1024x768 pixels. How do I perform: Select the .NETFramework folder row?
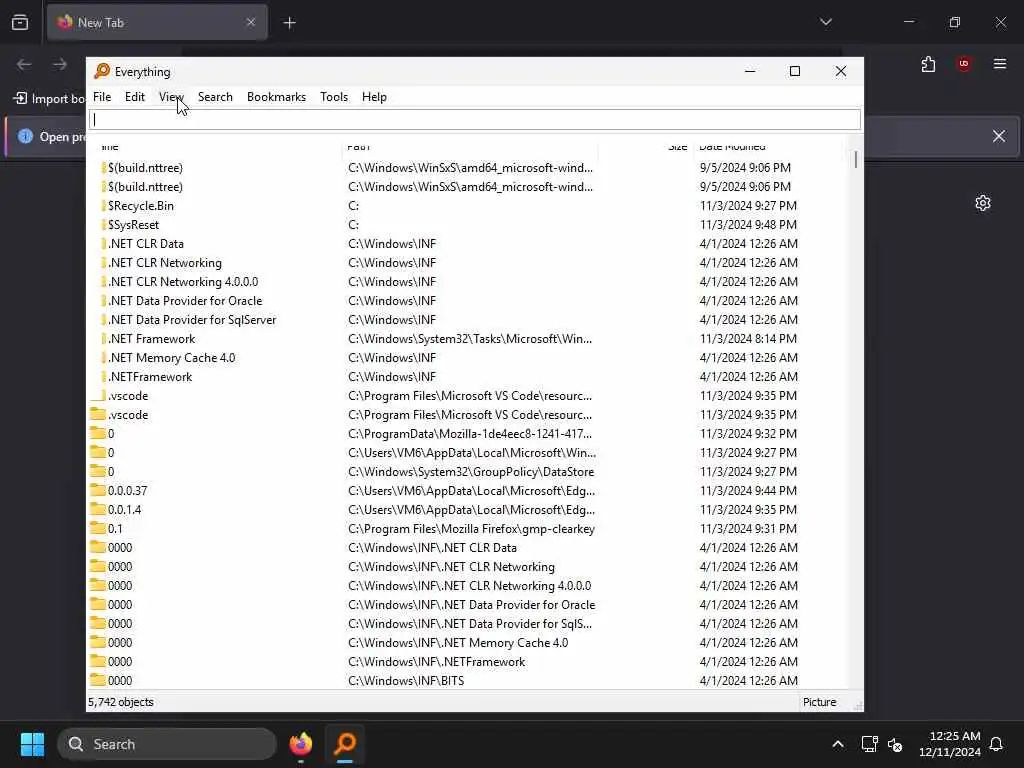[466, 377]
